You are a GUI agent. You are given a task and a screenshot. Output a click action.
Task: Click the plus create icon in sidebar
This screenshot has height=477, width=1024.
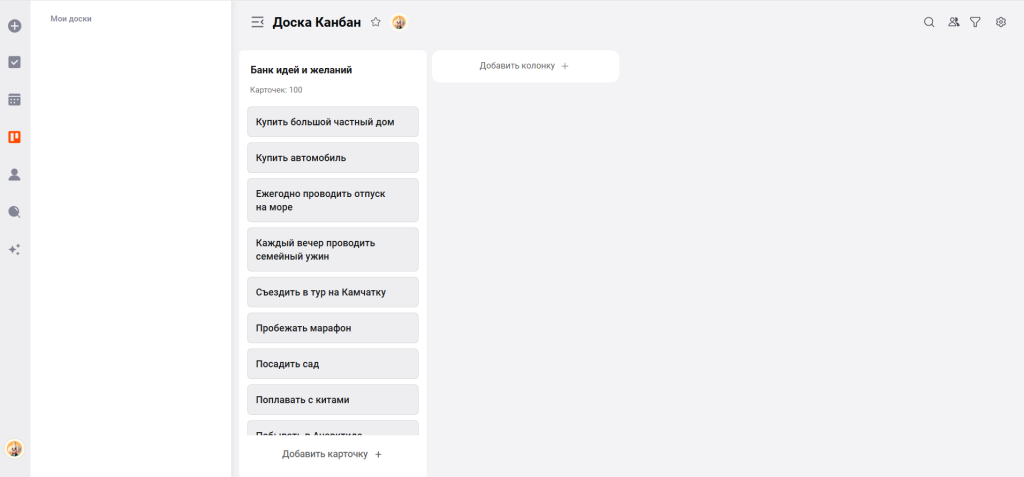(15, 25)
